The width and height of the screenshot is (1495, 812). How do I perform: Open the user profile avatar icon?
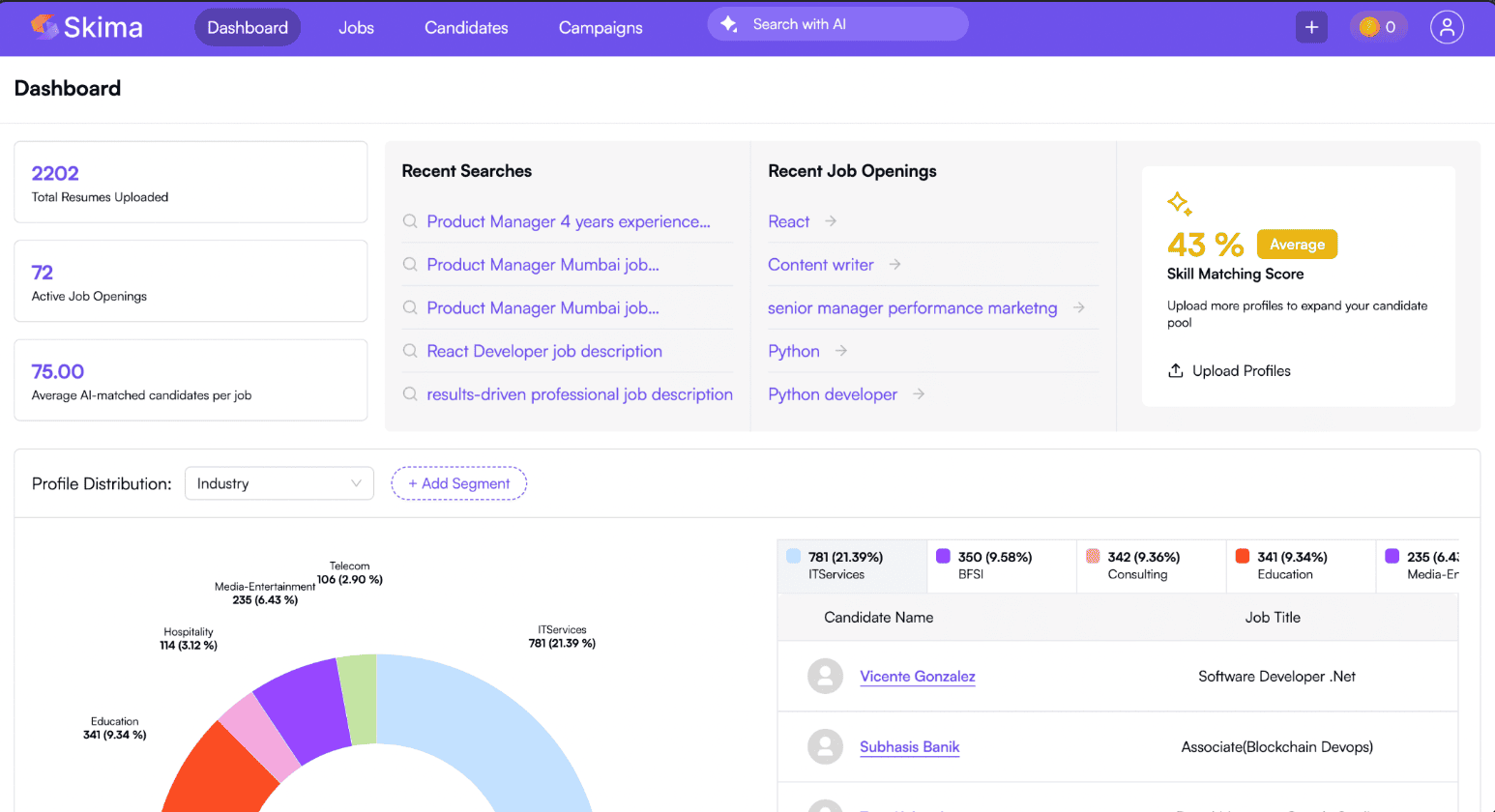tap(1447, 27)
